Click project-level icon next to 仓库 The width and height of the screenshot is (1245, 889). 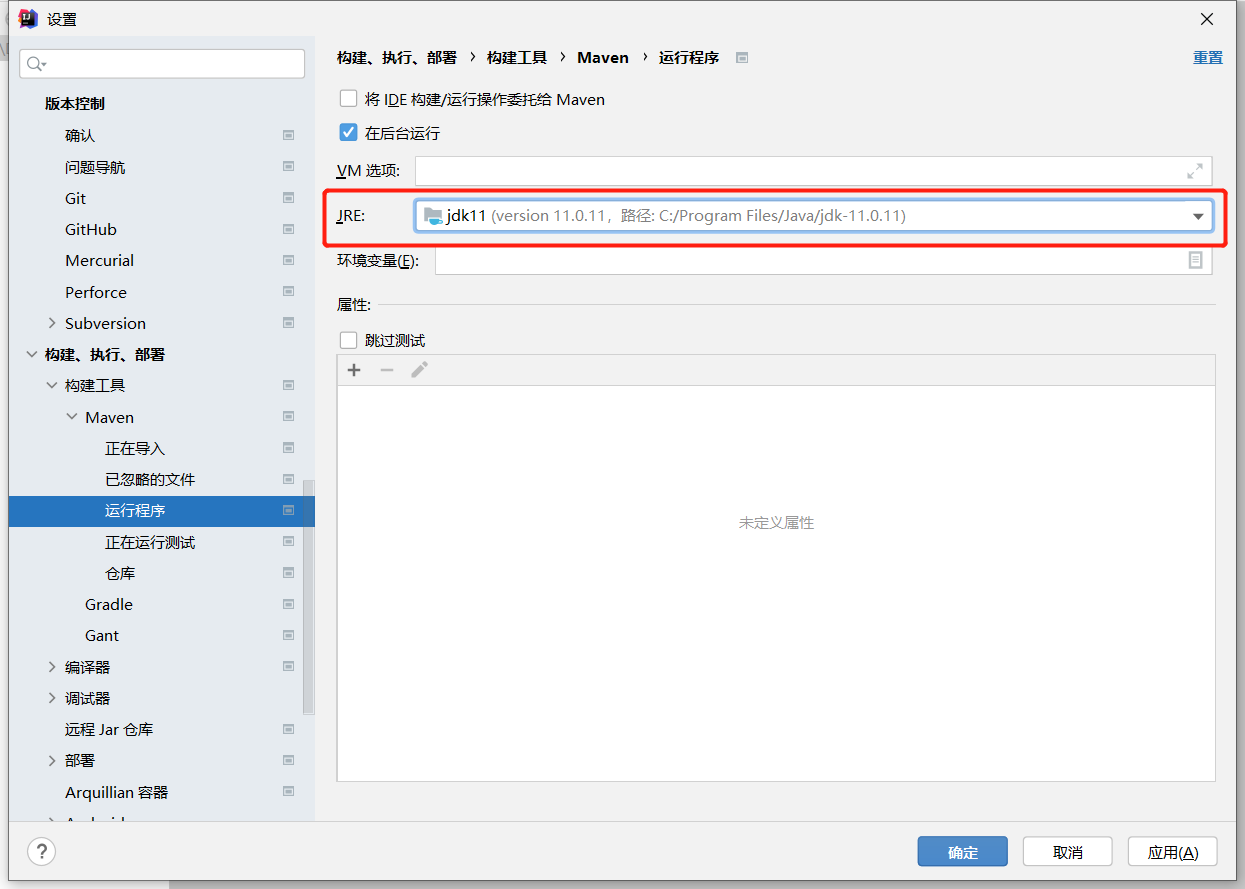pos(288,573)
